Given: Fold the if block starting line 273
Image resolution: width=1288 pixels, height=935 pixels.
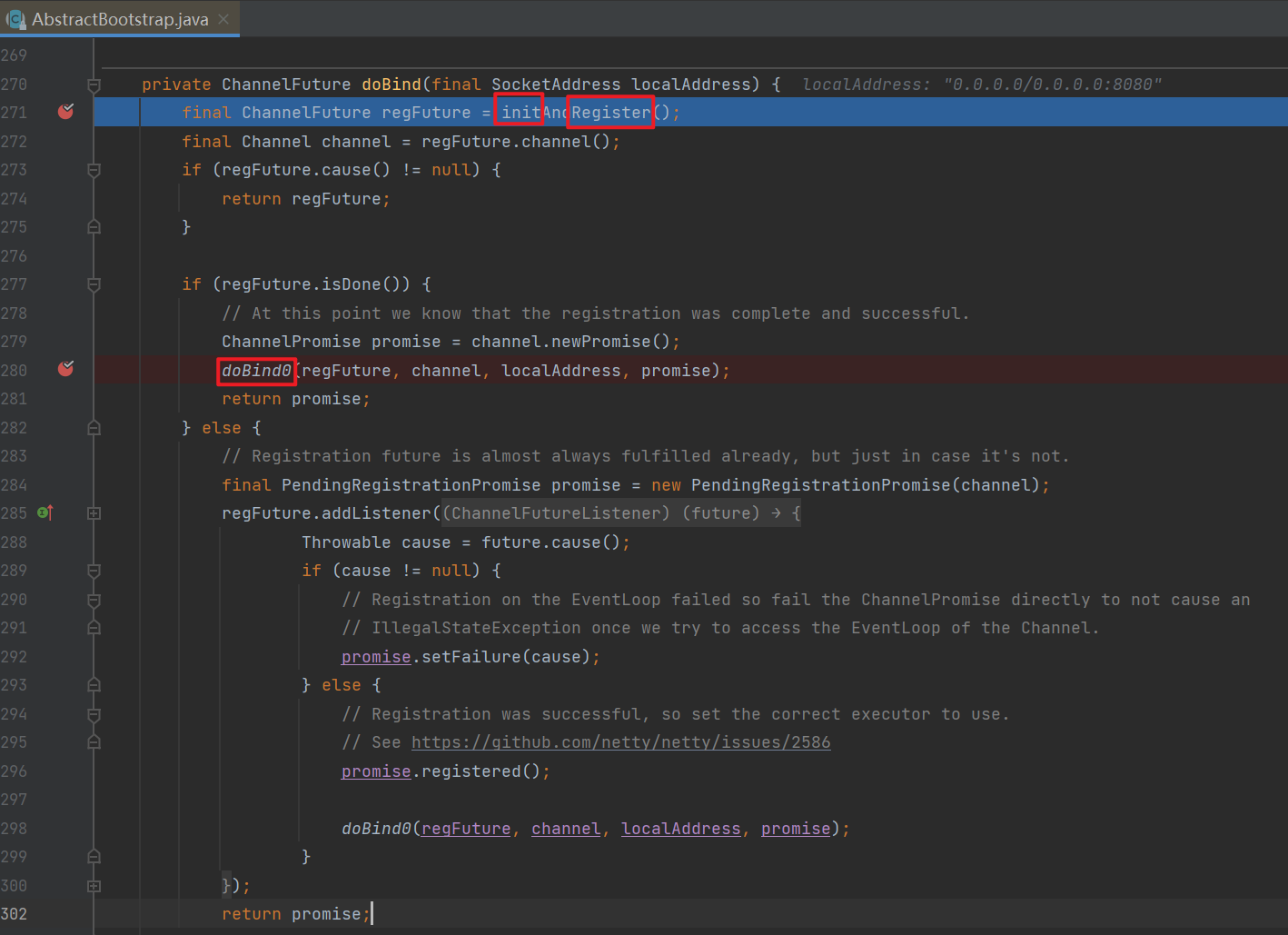Looking at the screenshot, I should point(94,170).
